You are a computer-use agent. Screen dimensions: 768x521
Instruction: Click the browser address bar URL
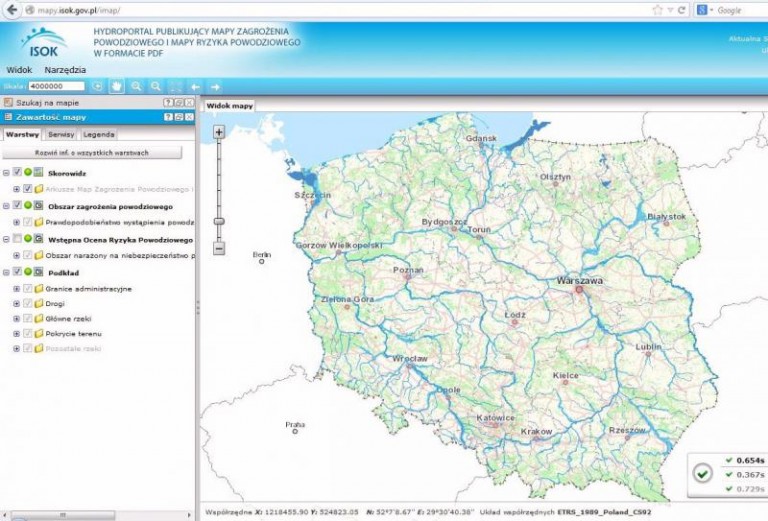coord(79,10)
